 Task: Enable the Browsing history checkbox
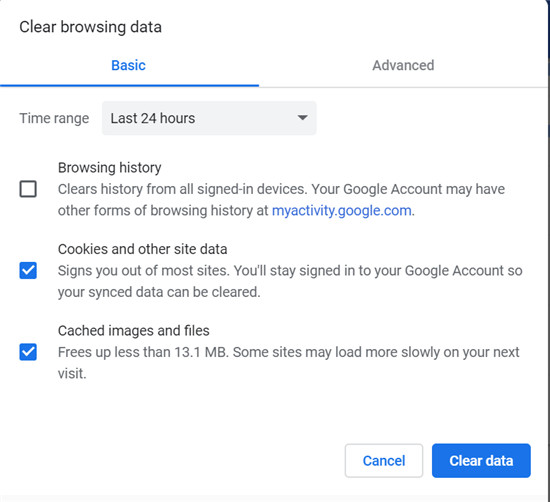point(28,189)
